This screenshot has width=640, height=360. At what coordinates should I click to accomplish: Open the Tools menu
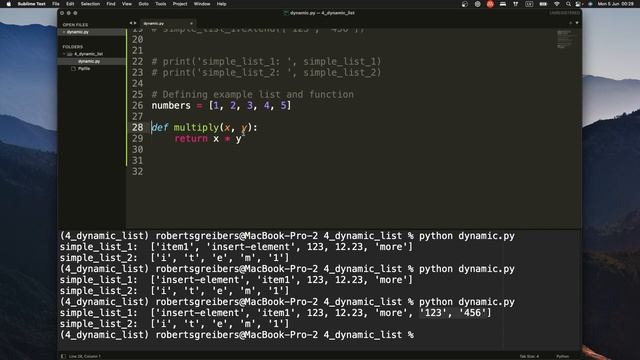(160, 4)
